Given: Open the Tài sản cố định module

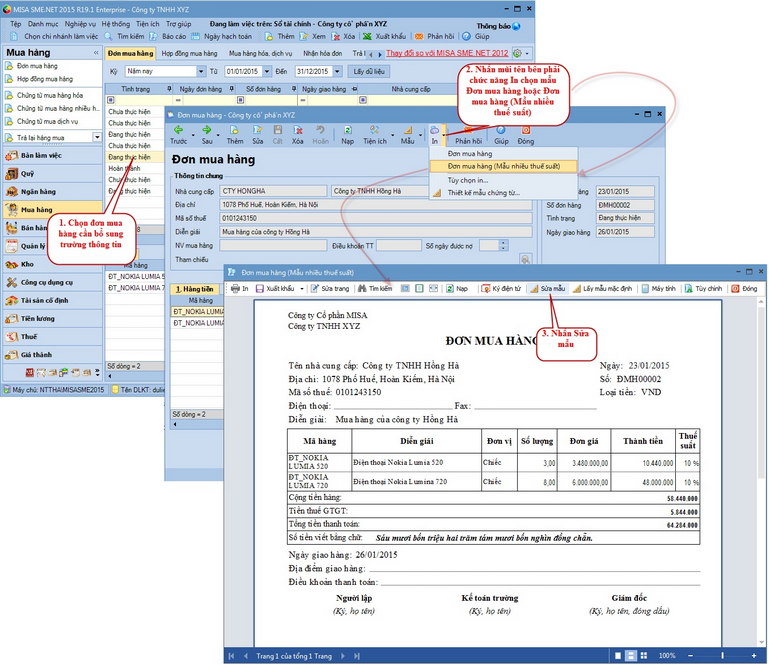Looking at the screenshot, I should (53, 301).
